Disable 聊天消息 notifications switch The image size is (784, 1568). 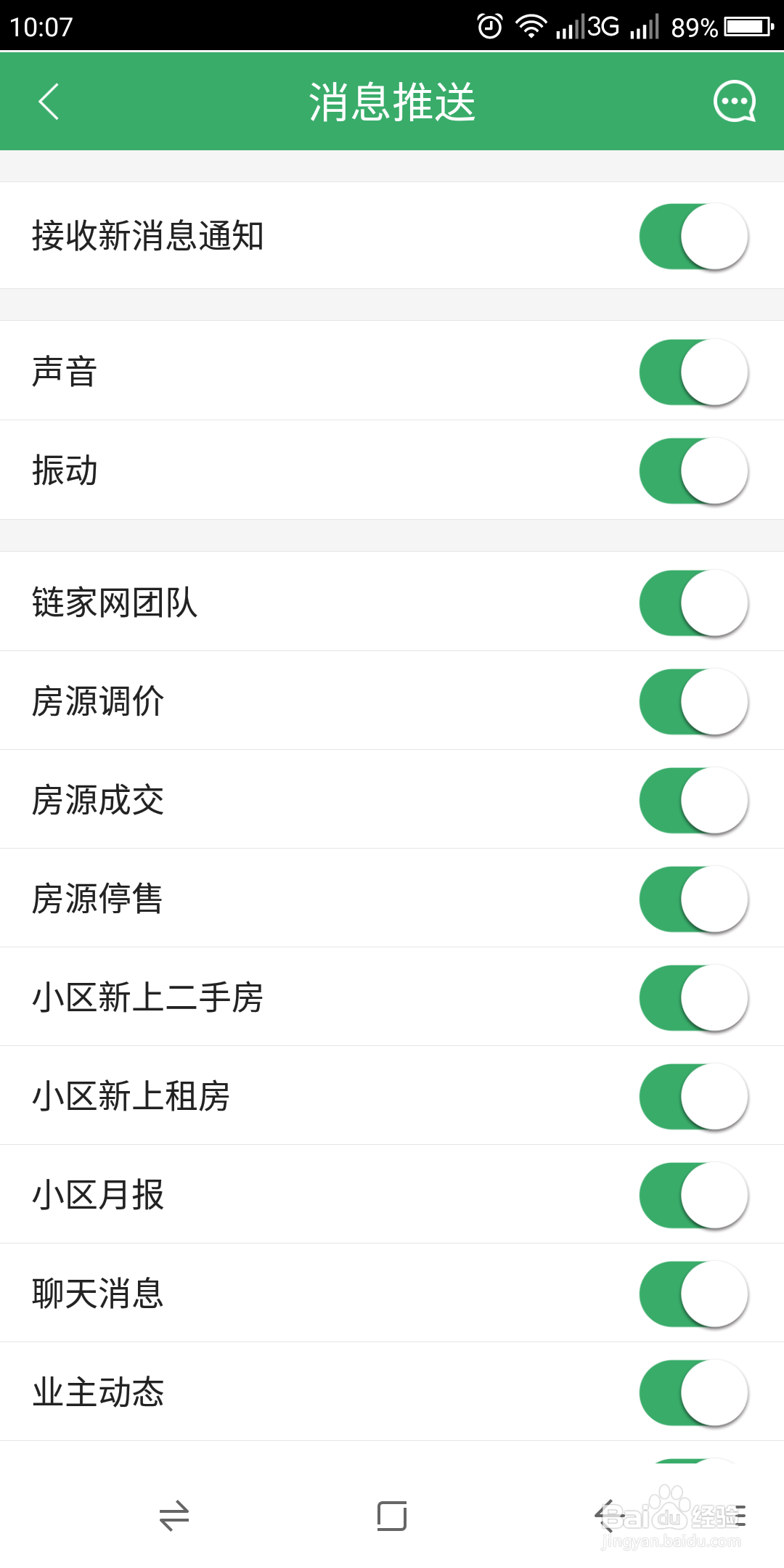(694, 1294)
